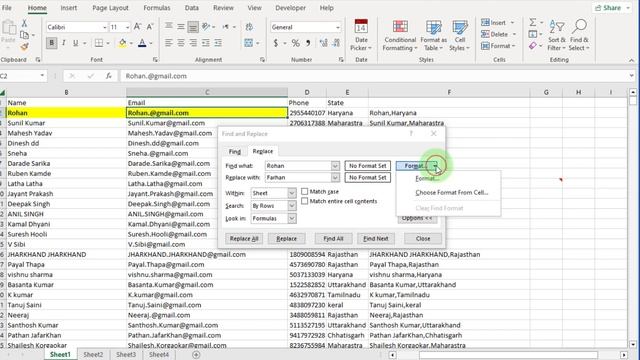The width and height of the screenshot is (640, 360).
Task: Open the Page Layout tab
Action: (x=110, y=8)
